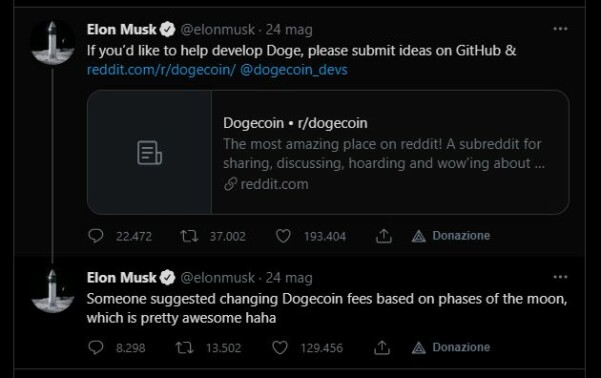Reply to the moon phases tweet

(x=95, y=347)
